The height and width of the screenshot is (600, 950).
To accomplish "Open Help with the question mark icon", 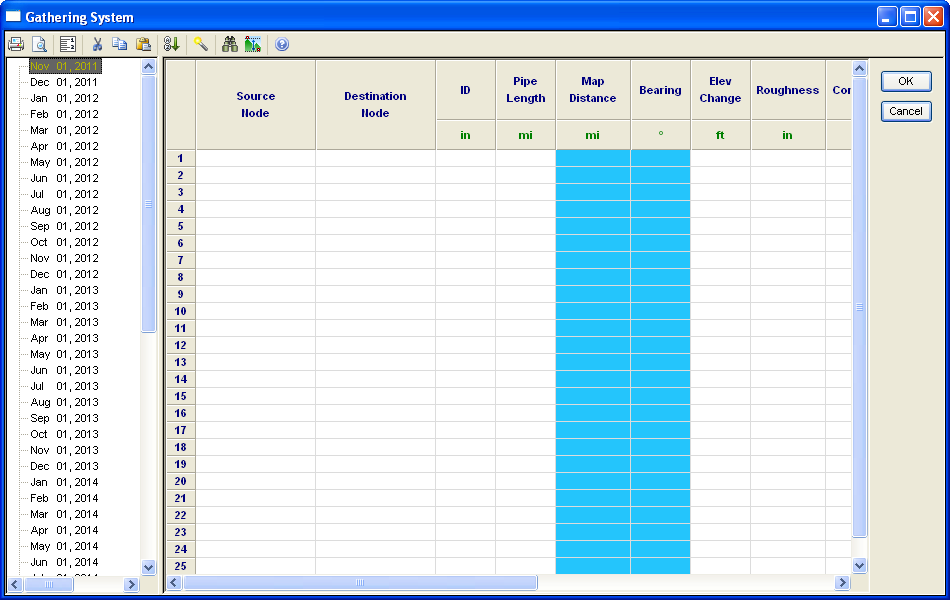I will click(x=282, y=44).
